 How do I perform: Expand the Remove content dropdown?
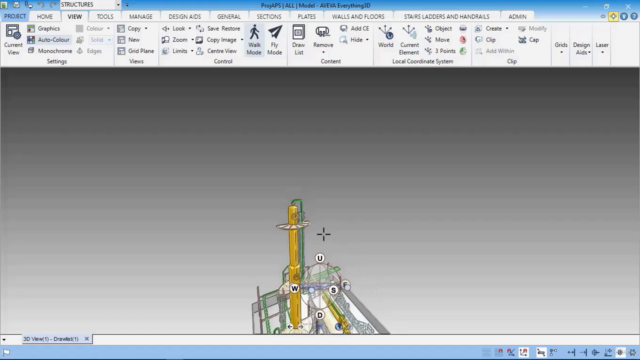[323, 52]
